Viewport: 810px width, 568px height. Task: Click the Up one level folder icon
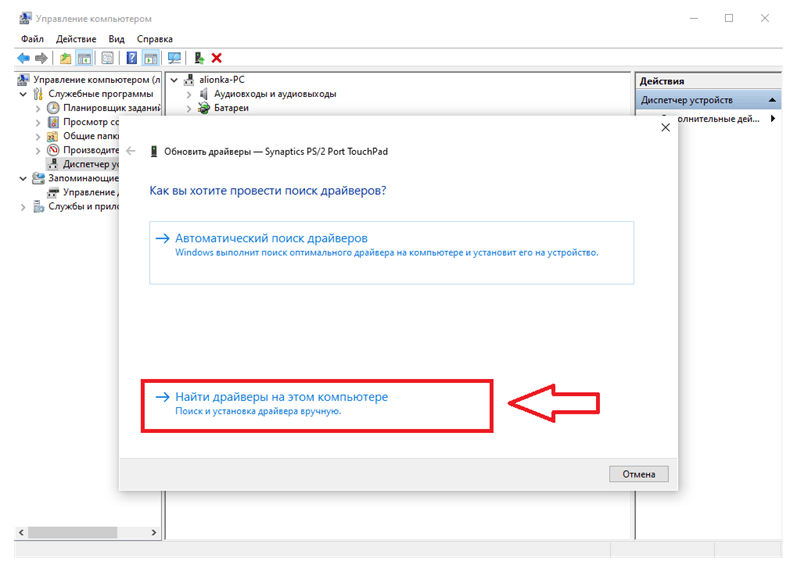[x=65, y=58]
